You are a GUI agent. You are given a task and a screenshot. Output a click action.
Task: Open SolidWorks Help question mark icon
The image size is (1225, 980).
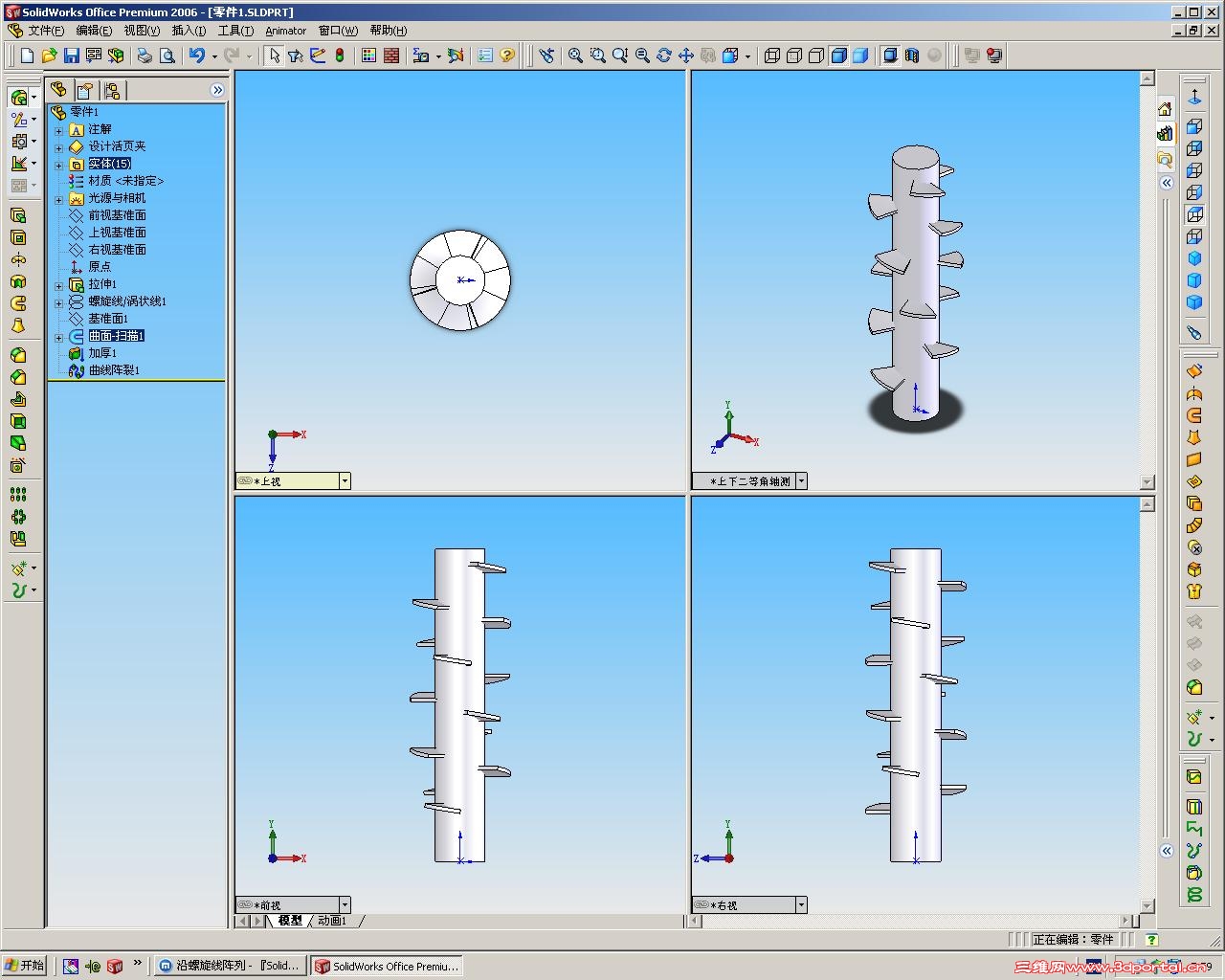(507, 56)
